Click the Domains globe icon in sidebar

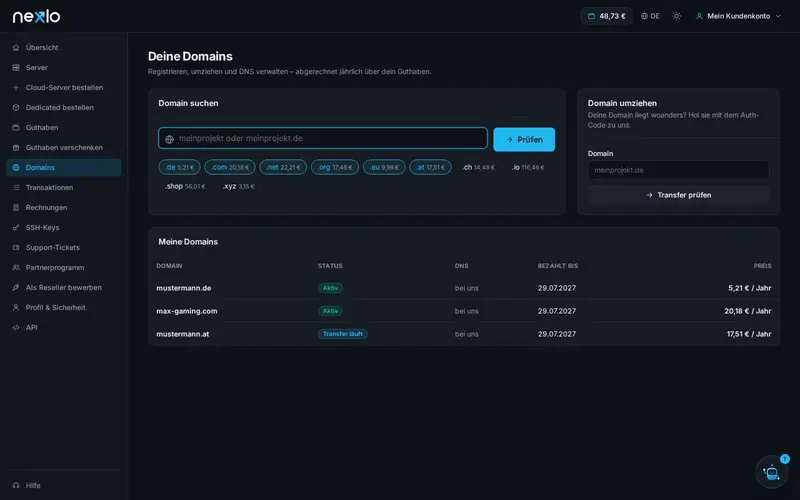[x=16, y=167]
